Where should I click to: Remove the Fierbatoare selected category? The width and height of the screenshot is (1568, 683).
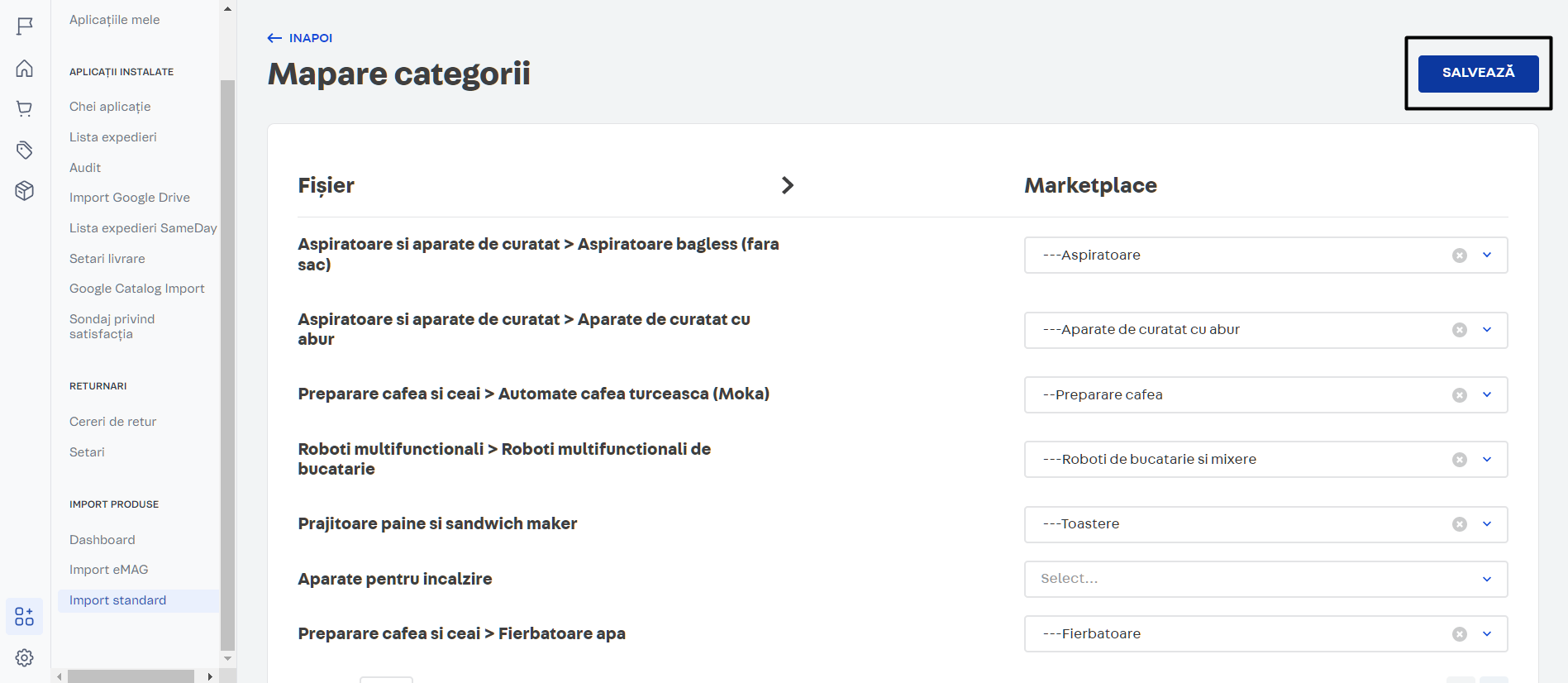[1459, 634]
